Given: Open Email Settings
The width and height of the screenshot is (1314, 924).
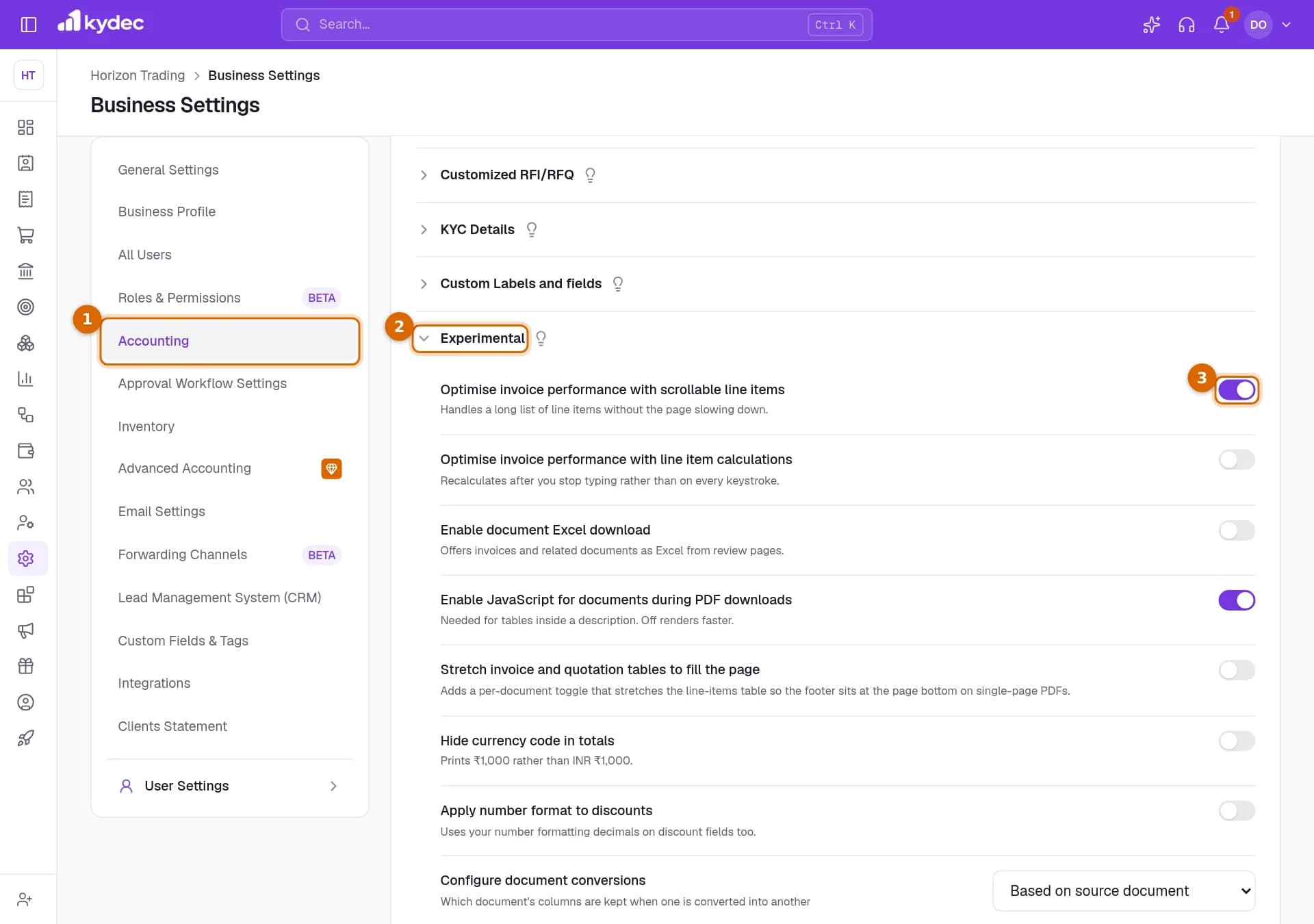Looking at the screenshot, I should pos(162,511).
